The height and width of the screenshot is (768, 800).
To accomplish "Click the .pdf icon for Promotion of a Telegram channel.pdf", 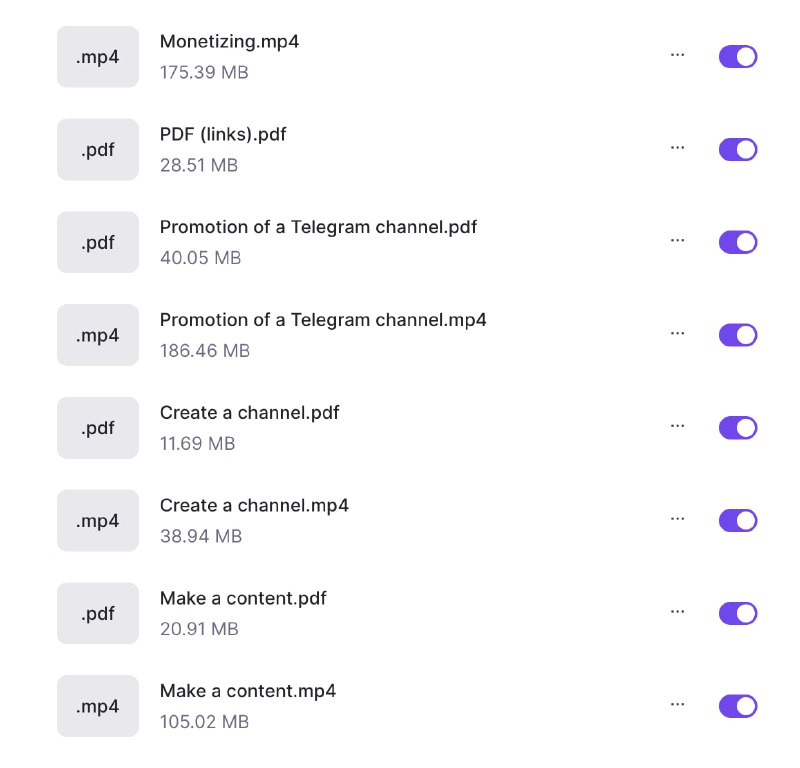I will point(97,242).
